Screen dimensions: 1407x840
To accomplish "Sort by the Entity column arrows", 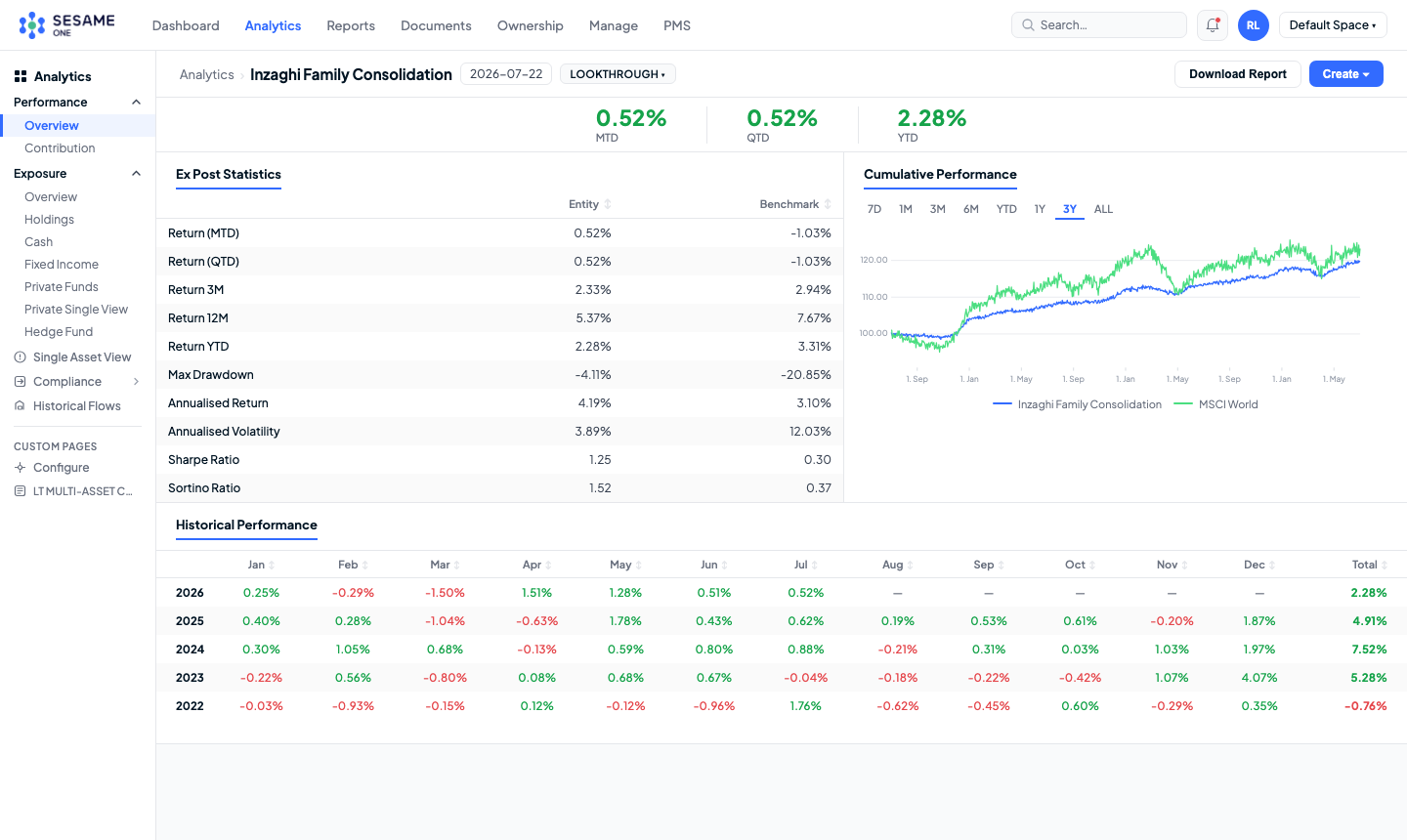I will tap(608, 204).
